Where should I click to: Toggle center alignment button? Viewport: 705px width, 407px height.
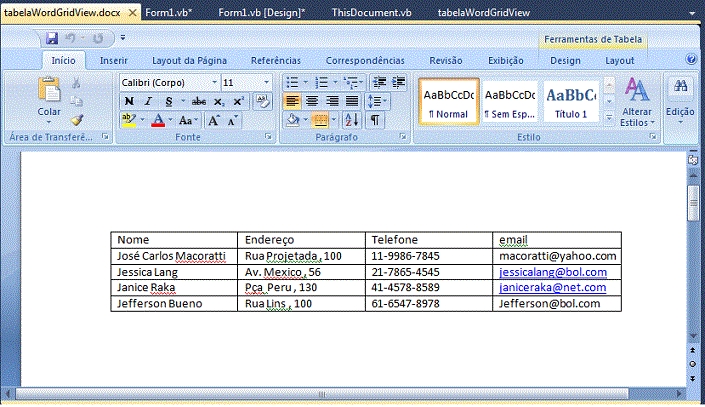[312, 101]
